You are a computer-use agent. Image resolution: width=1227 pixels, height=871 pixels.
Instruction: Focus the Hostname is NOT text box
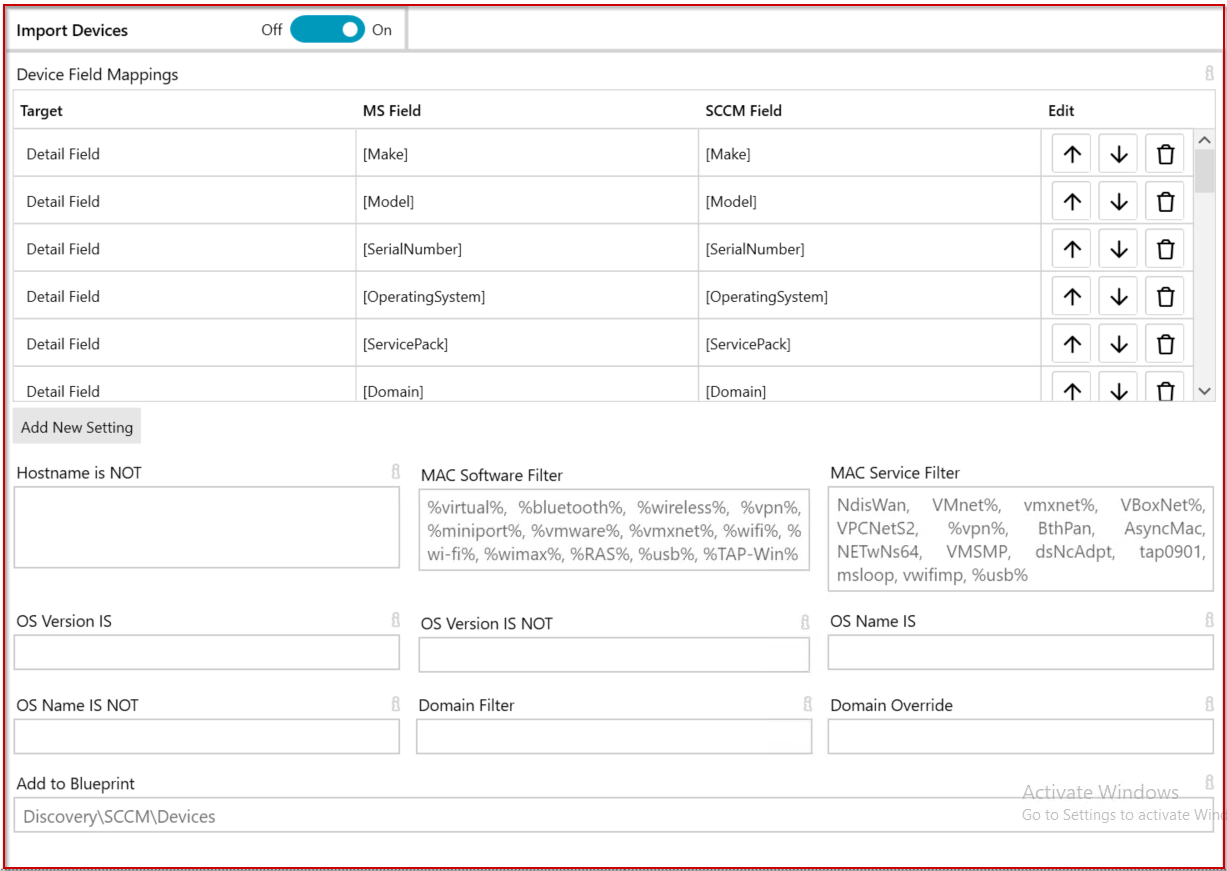click(x=207, y=528)
